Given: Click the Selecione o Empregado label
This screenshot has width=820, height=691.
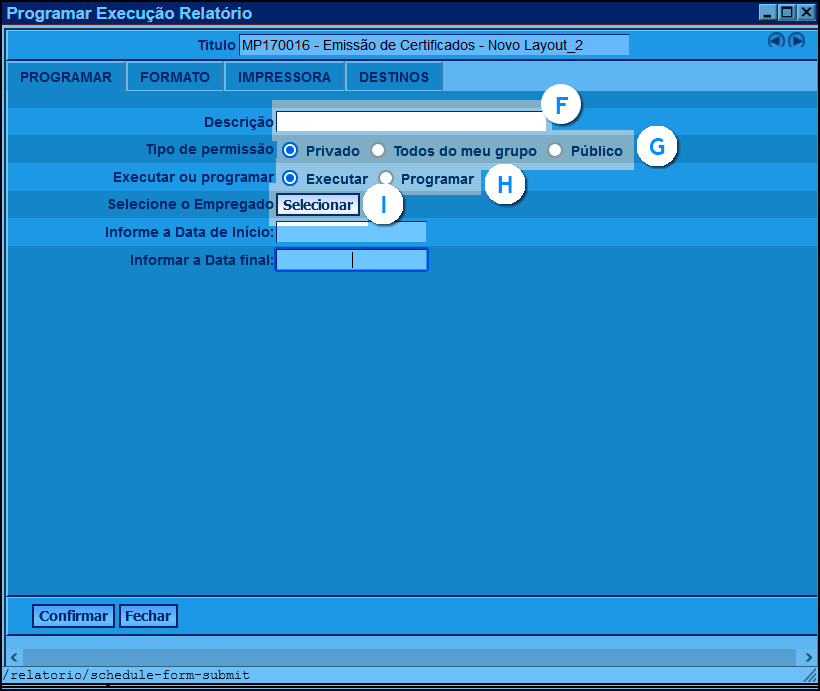Looking at the screenshot, I should [x=191, y=204].
